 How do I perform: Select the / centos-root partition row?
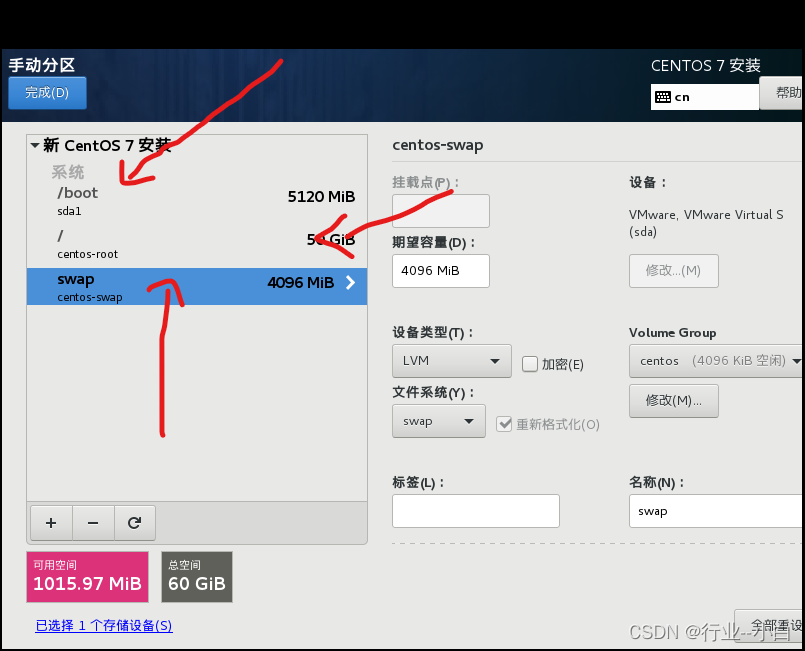197,244
